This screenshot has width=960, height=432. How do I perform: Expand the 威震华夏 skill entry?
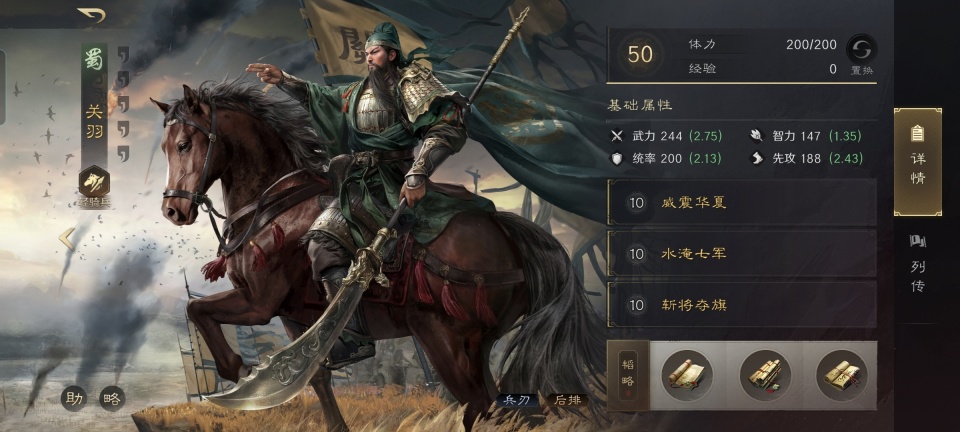tap(741, 203)
